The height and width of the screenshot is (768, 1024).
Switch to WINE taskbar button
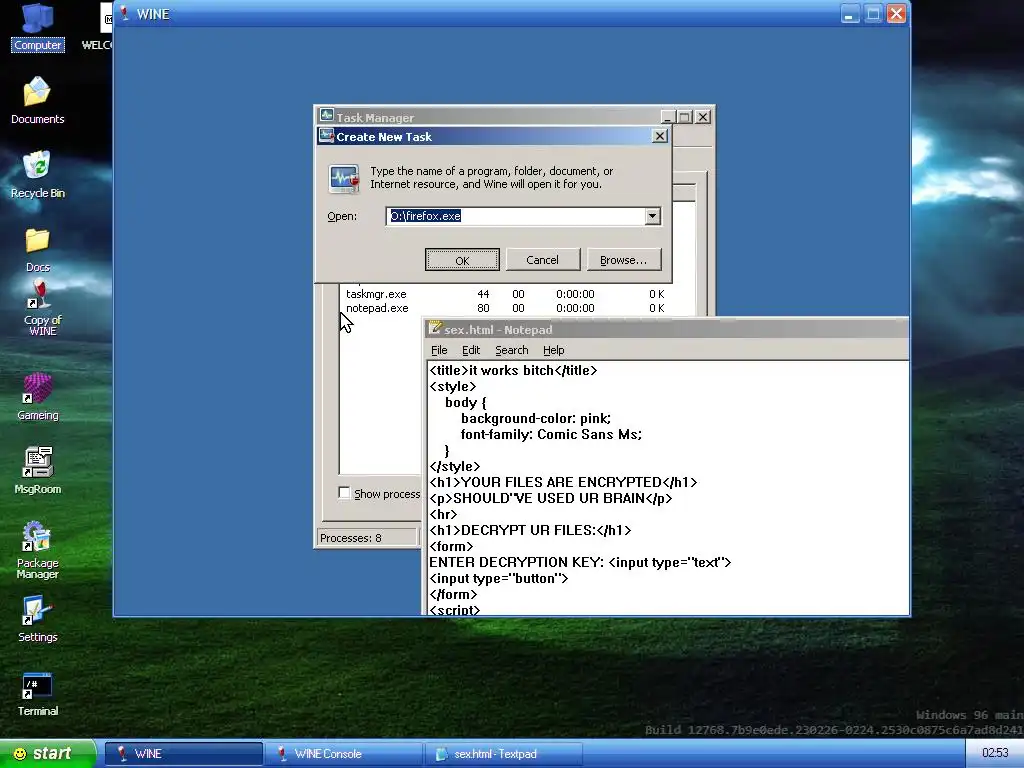pyautogui.click(x=184, y=754)
